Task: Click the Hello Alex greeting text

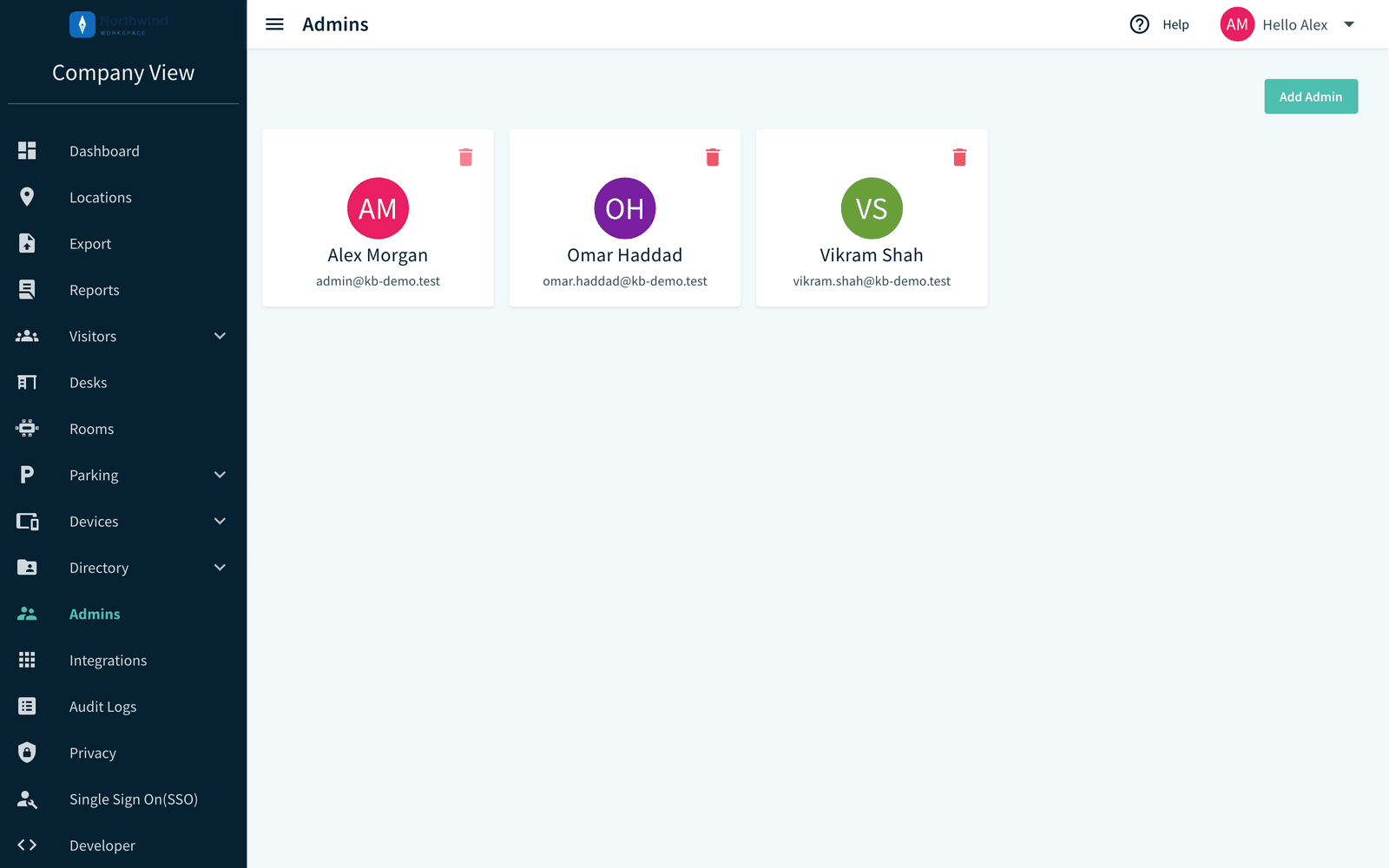Action: click(1295, 25)
